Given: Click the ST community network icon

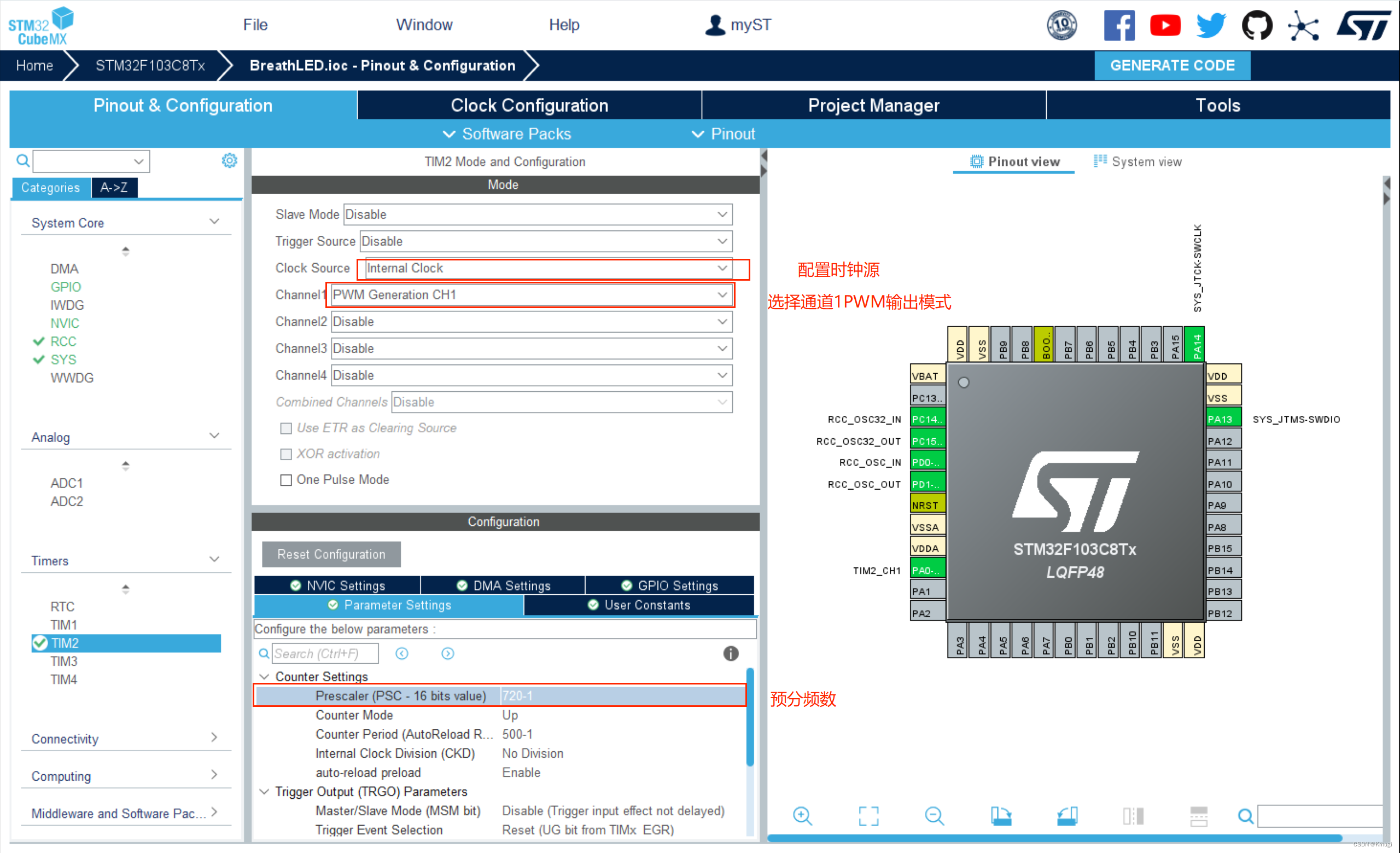Looking at the screenshot, I should coord(1303,26).
